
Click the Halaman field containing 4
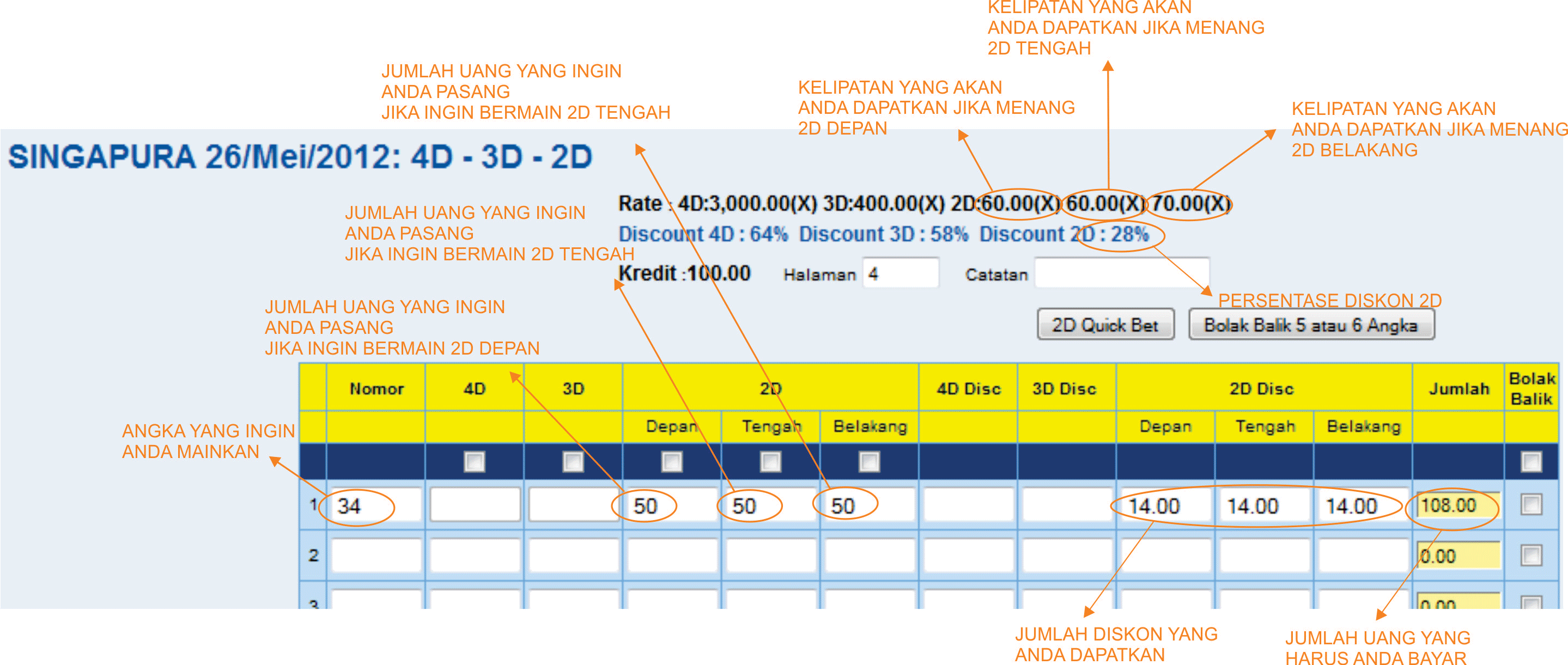(x=901, y=273)
